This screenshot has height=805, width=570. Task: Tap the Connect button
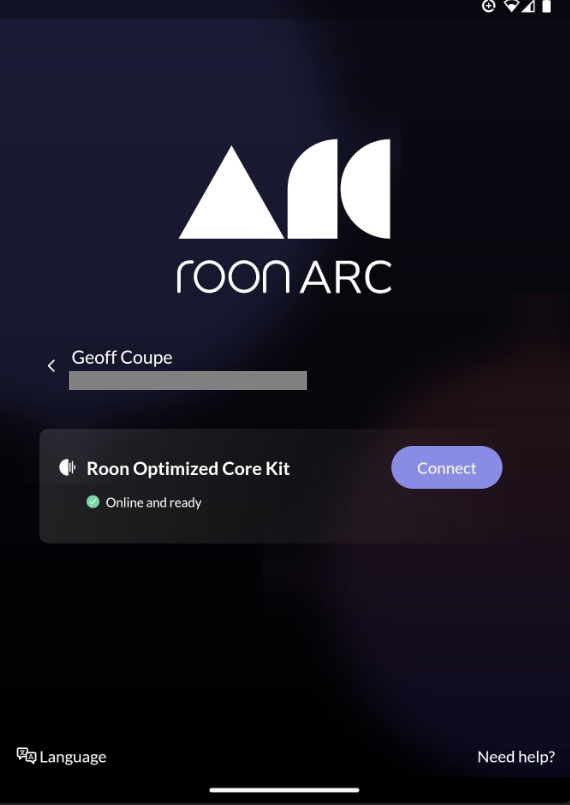446,467
